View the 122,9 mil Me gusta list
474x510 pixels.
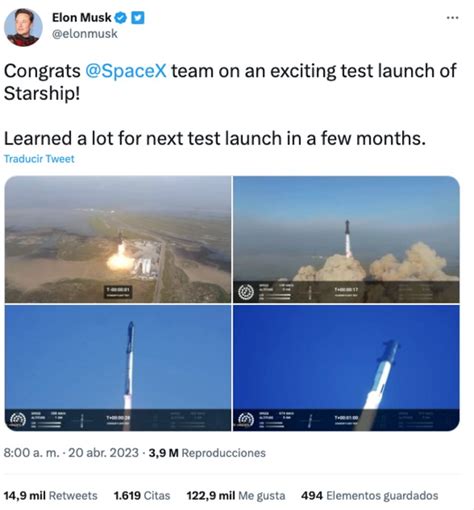[236, 496]
